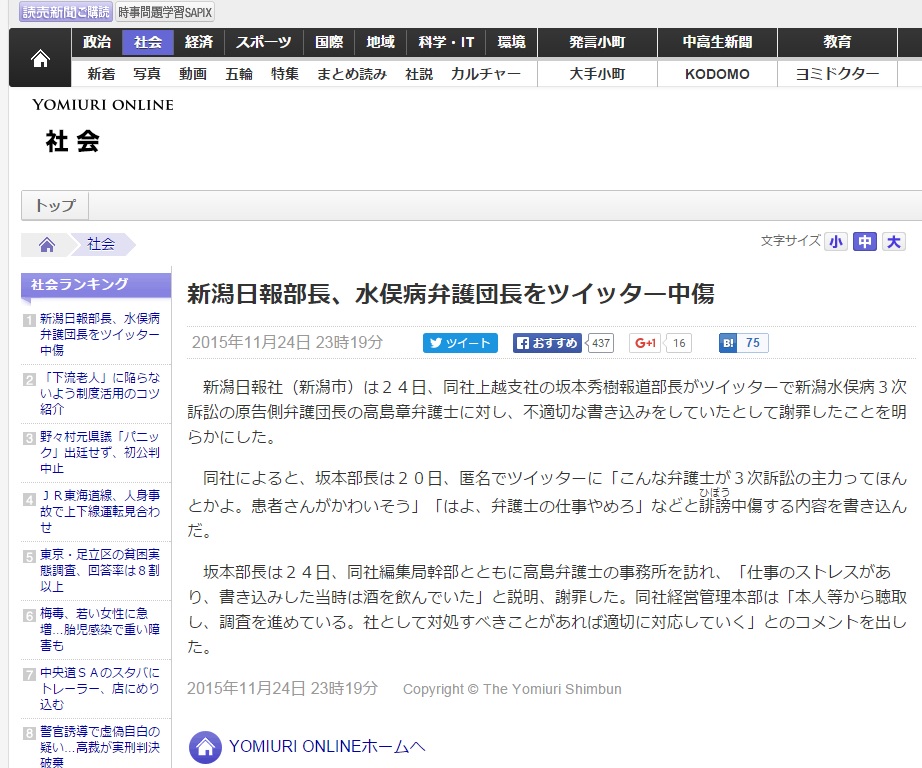Click the Hatena B! bookmark button
The height and width of the screenshot is (768, 922).
pos(728,343)
